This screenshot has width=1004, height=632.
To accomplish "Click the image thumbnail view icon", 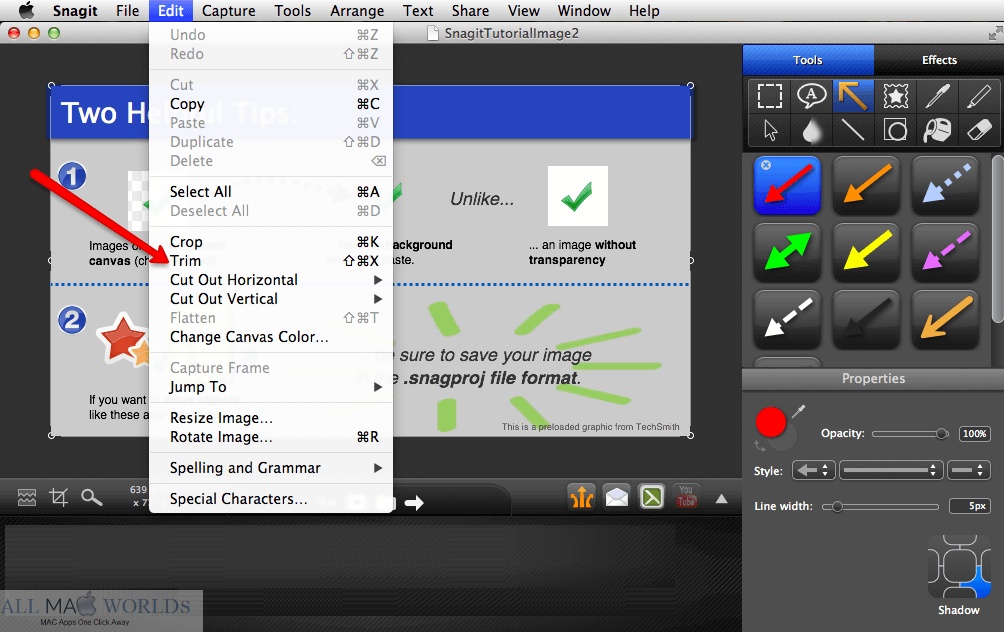I will (x=27, y=498).
